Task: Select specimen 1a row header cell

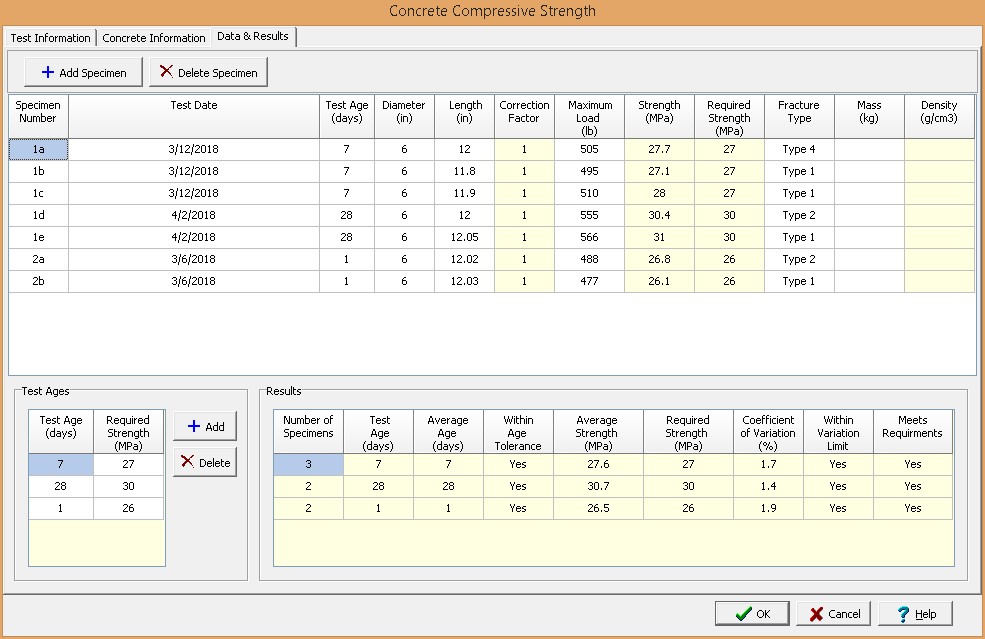Action: [x=38, y=149]
